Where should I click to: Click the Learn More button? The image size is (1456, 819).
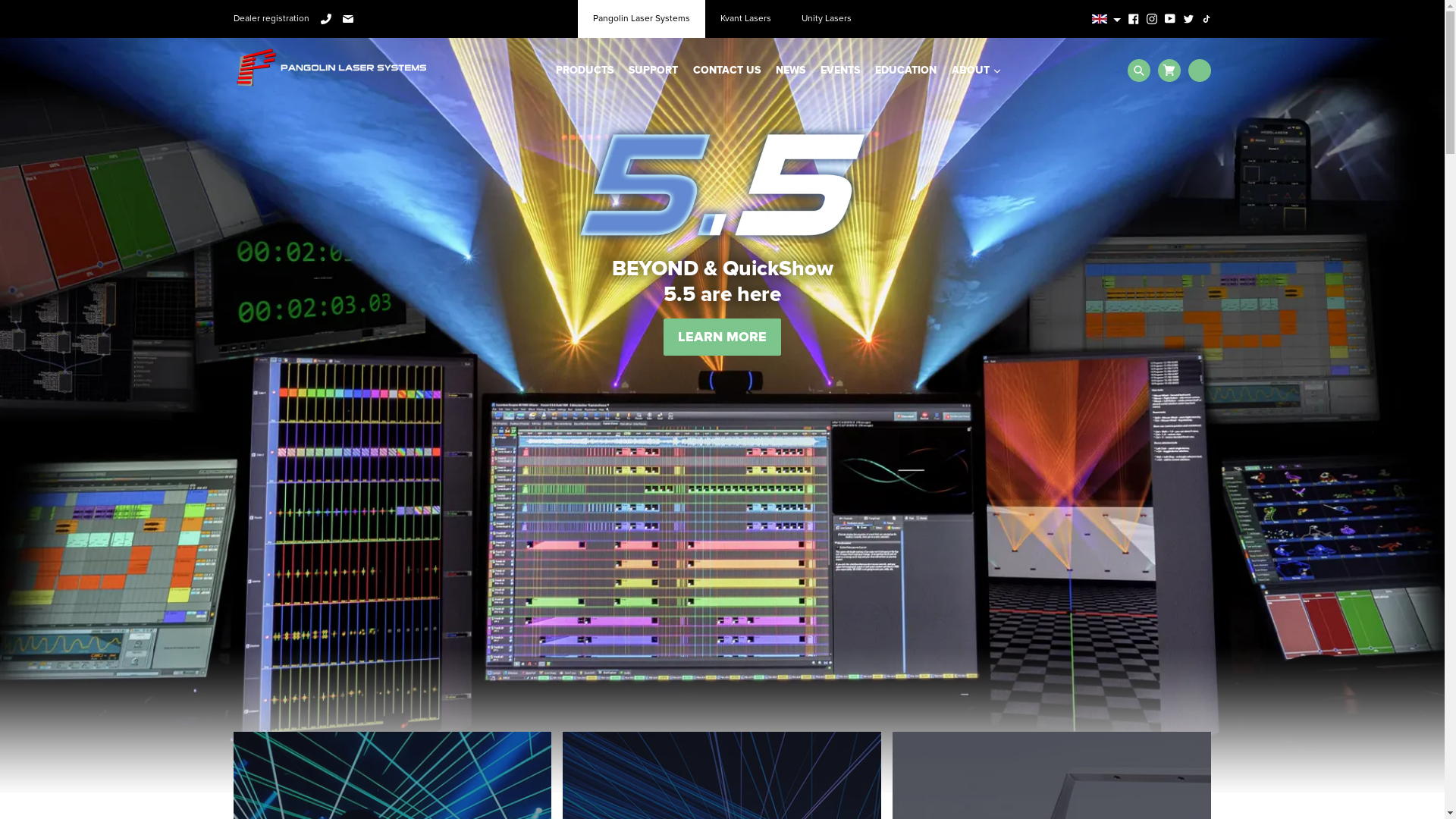click(x=722, y=337)
